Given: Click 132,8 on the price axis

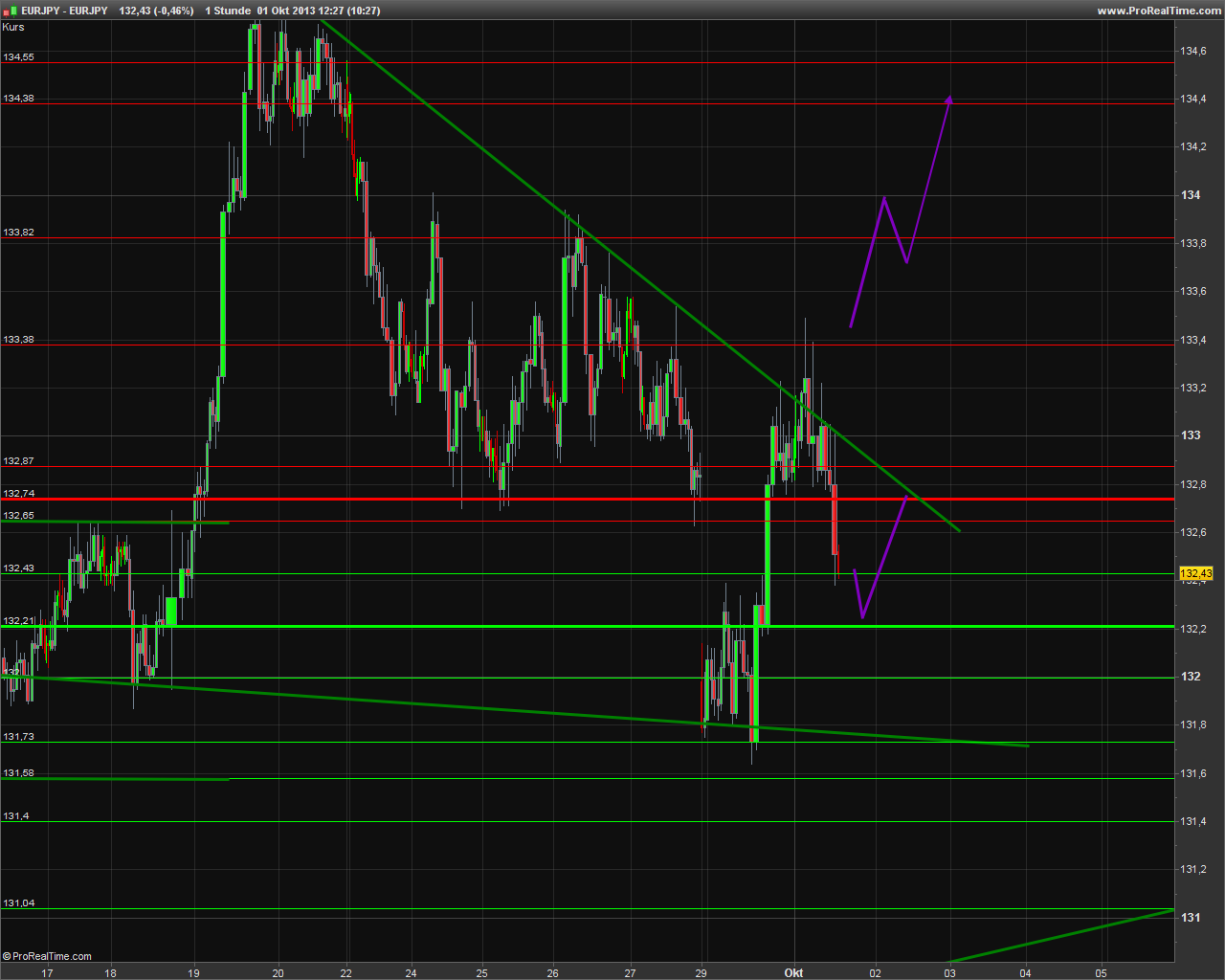Looking at the screenshot, I should (1193, 484).
